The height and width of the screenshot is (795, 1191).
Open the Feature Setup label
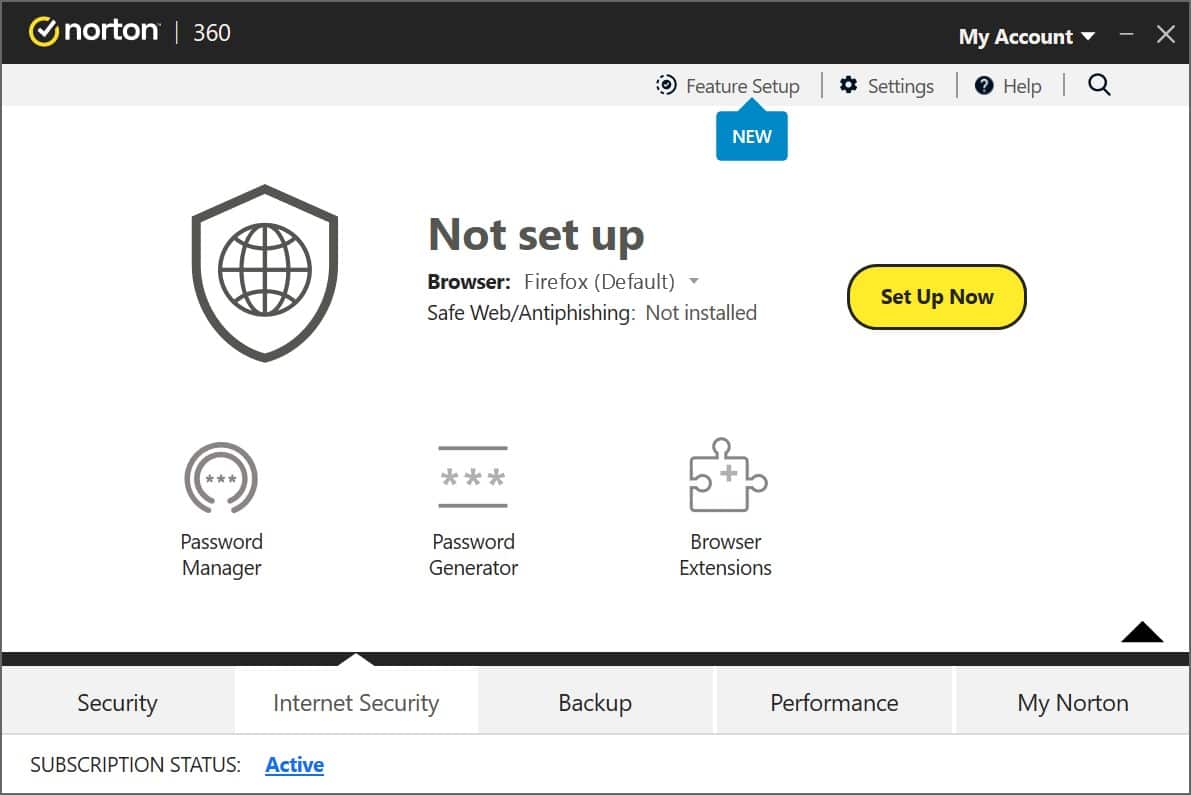pyautogui.click(x=742, y=87)
